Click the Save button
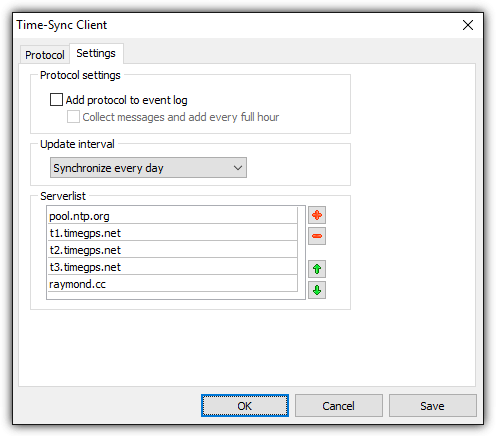The image size is (496, 436). [x=433, y=406]
